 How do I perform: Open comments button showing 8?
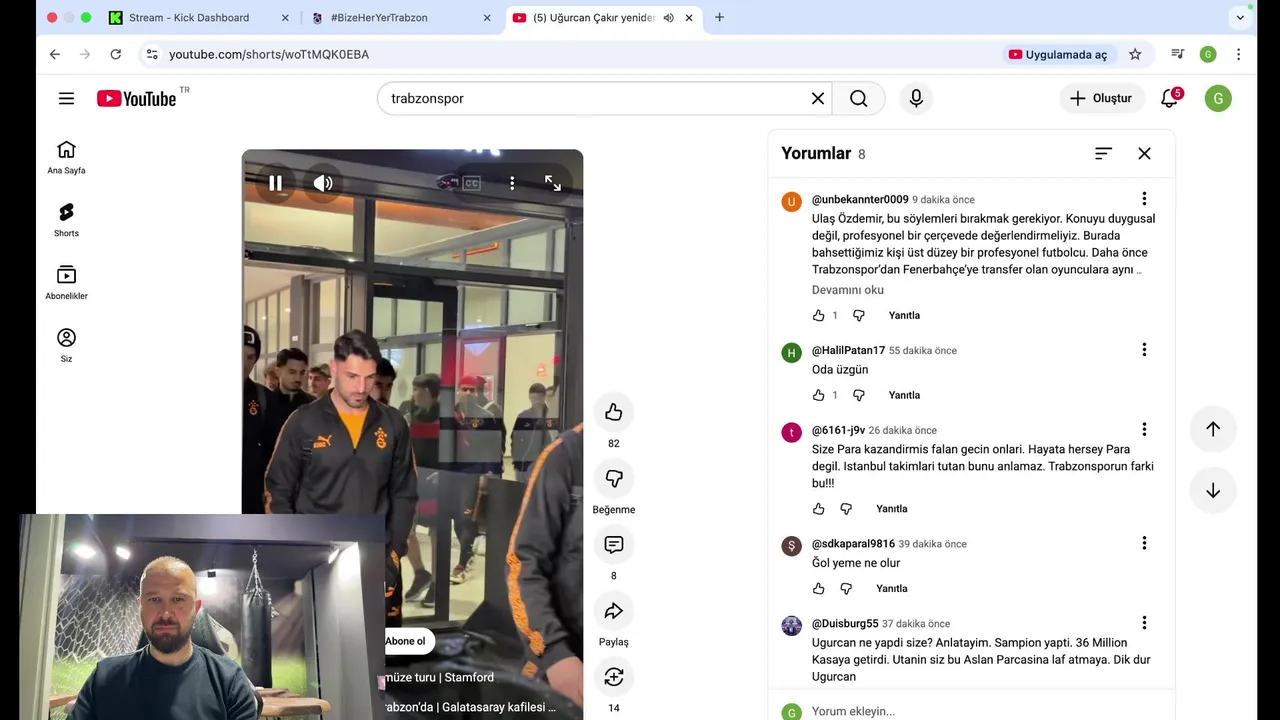[614, 545]
